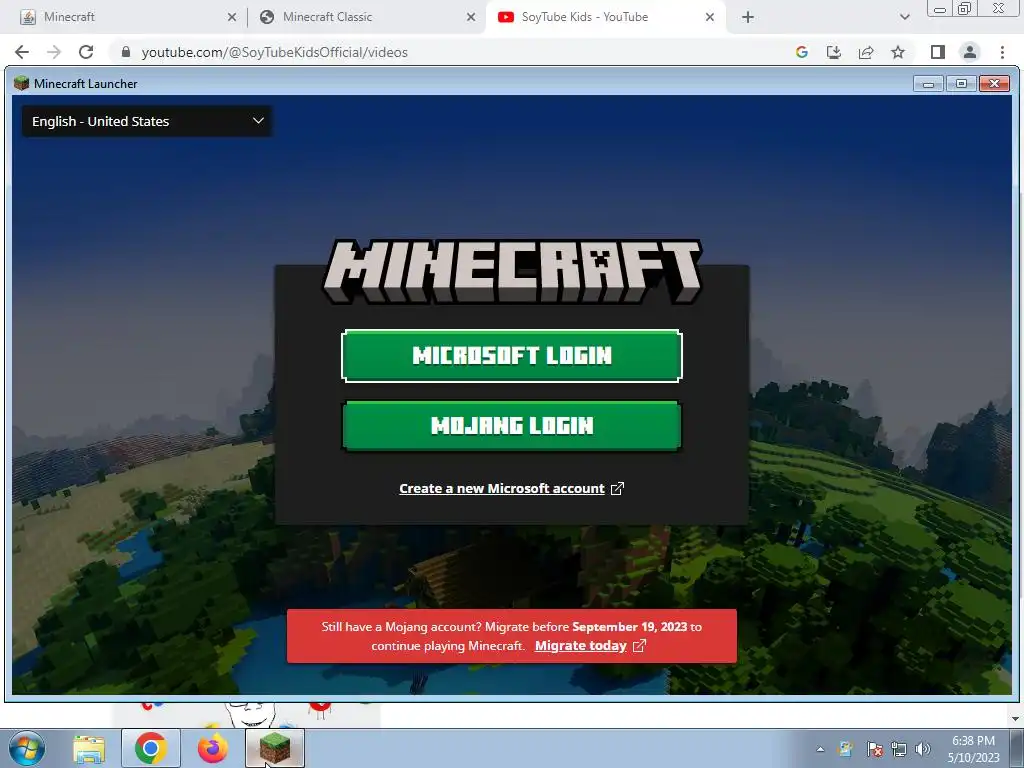Launch Firefox from the taskbar

213,749
